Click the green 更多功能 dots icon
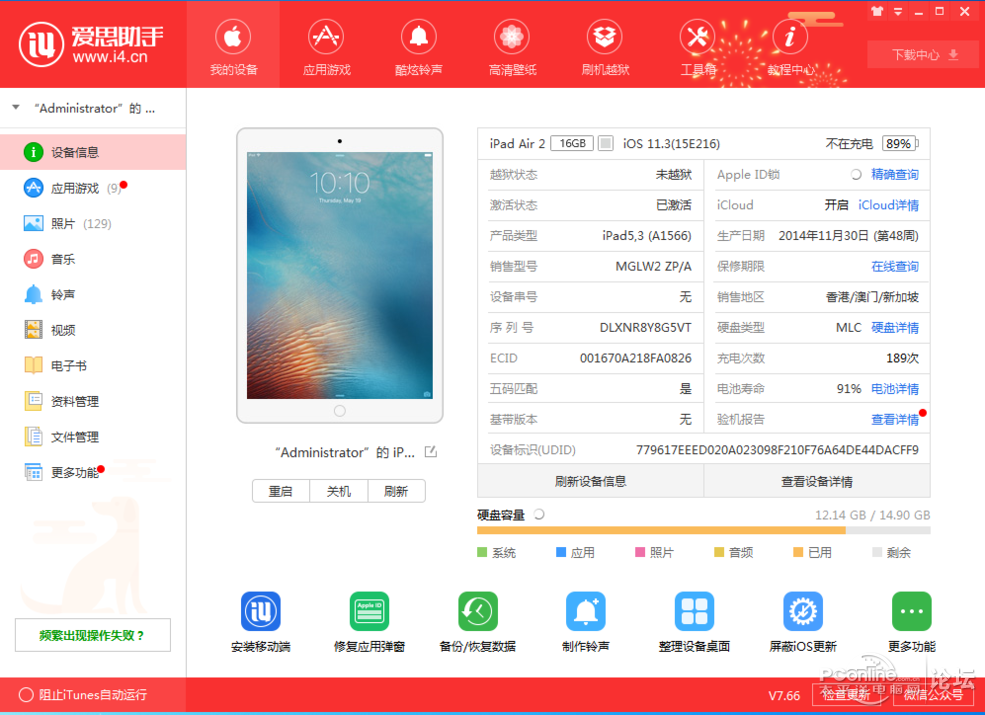The height and width of the screenshot is (715, 985). click(x=912, y=611)
